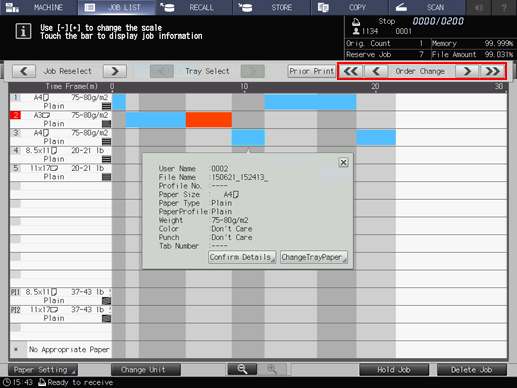Viewport: 517px width, 388px height.
Task: Open the SCAN tab
Action: [x=427, y=7]
